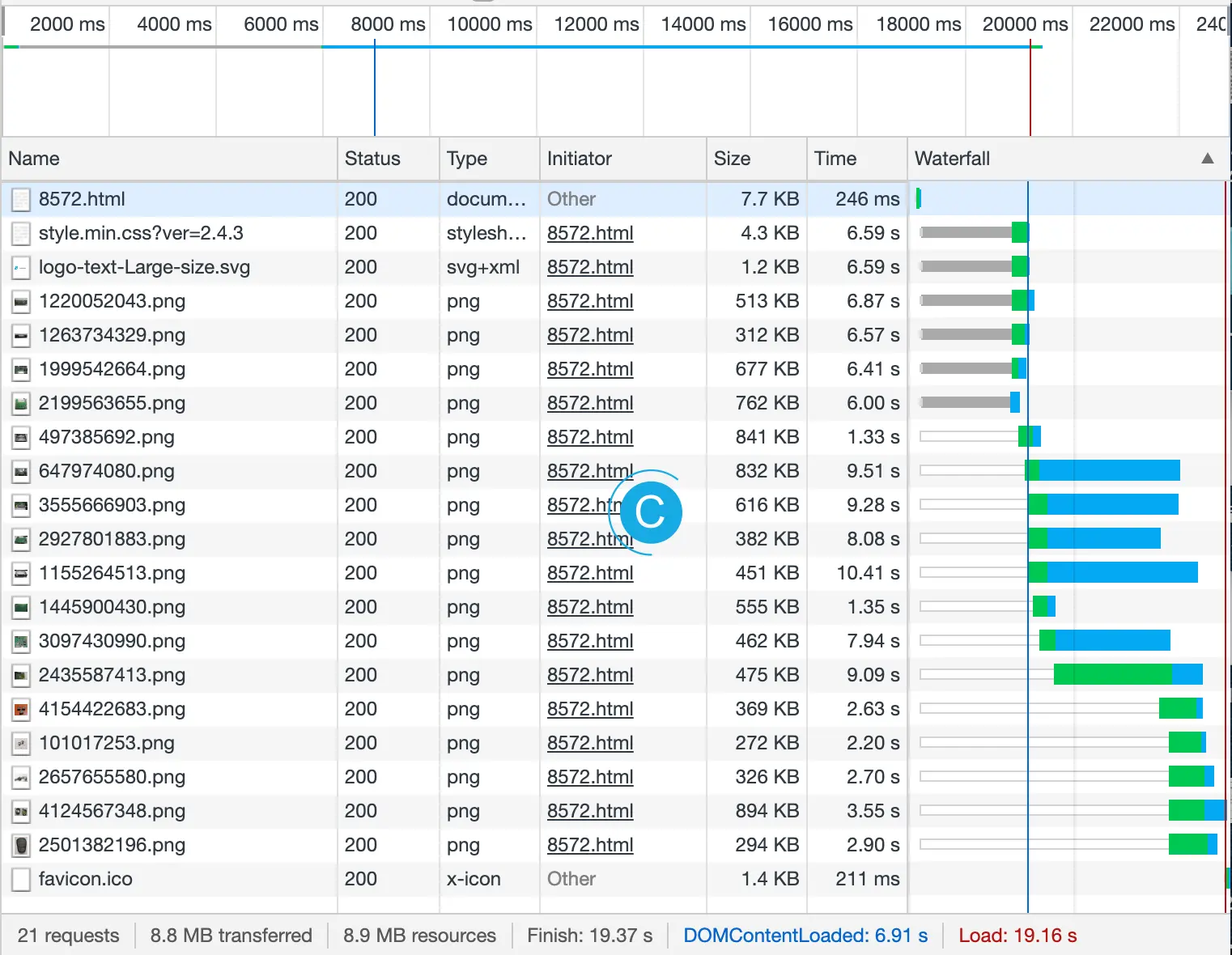This screenshot has height=955, width=1232.
Task: Click the Other initiator cell for favicon.ico
Action: click(x=623, y=879)
